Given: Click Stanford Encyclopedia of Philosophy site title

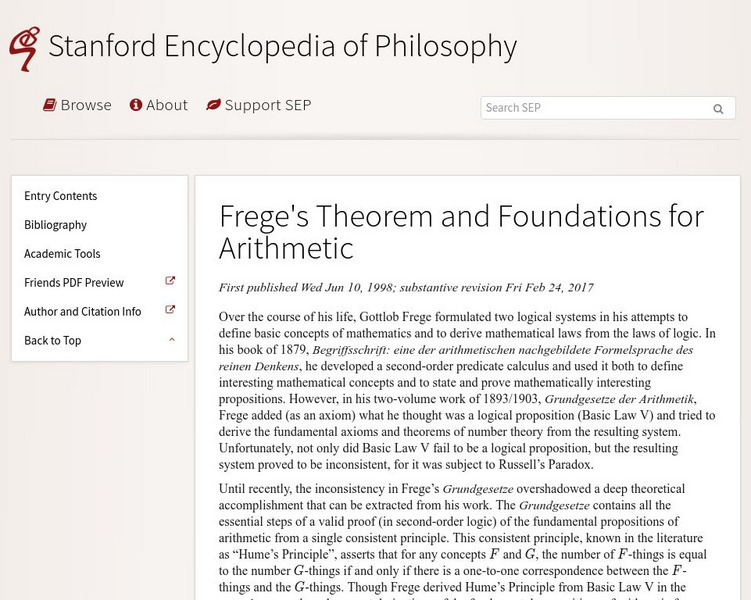Looking at the screenshot, I should (x=282, y=47).
